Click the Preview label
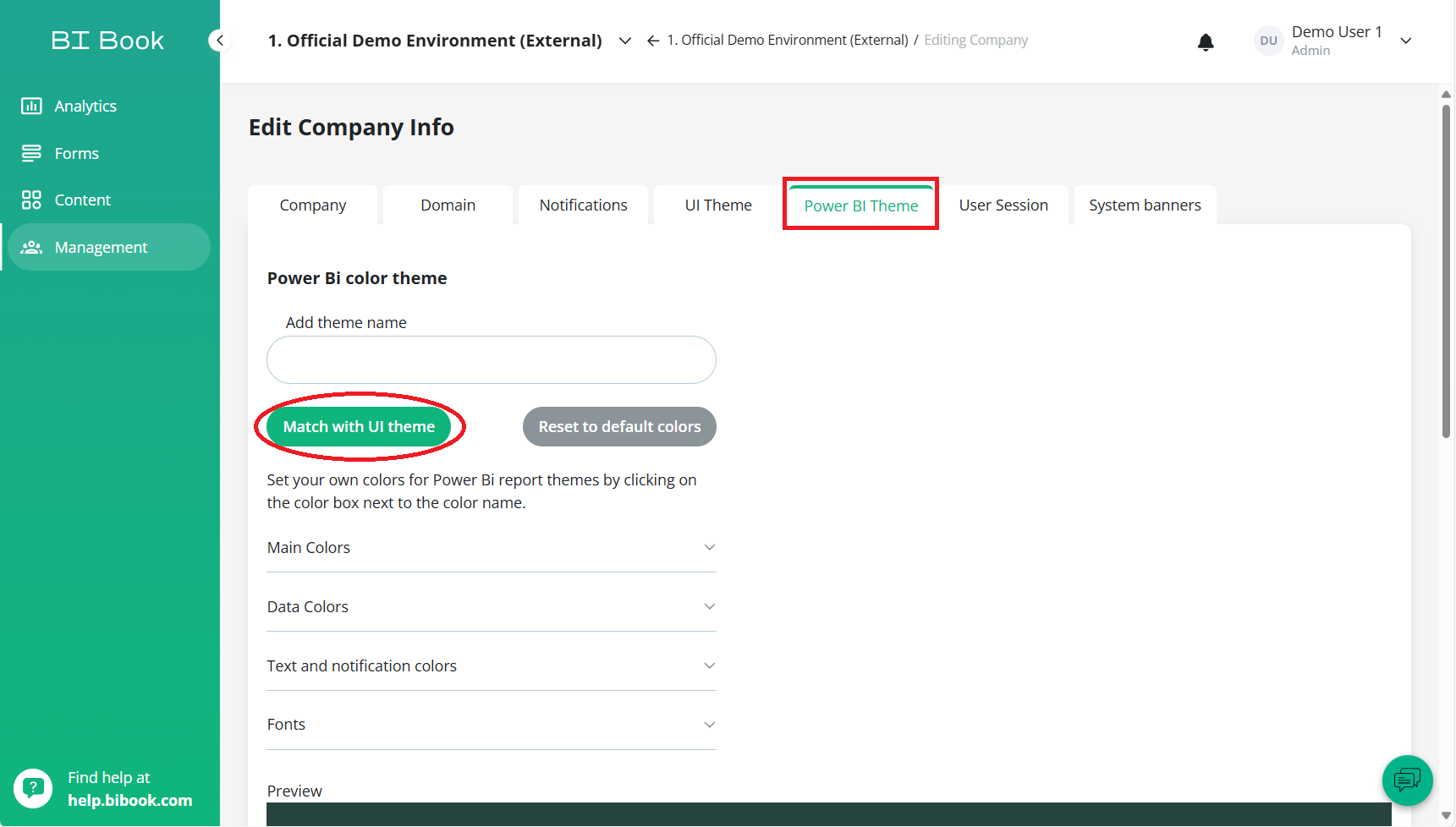Image resolution: width=1456 pixels, height=827 pixels. click(294, 791)
